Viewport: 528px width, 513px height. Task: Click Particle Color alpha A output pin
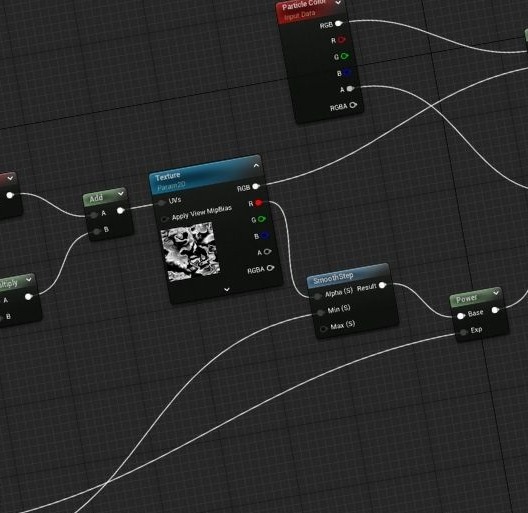pos(350,89)
